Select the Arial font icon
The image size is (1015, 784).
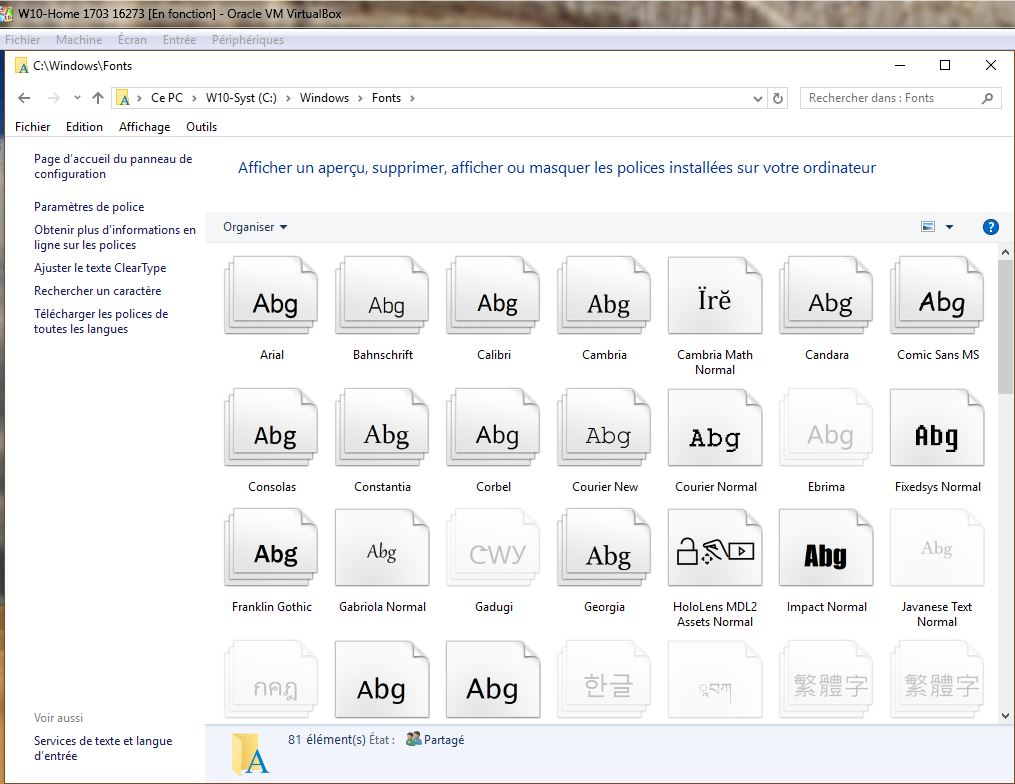coord(271,295)
